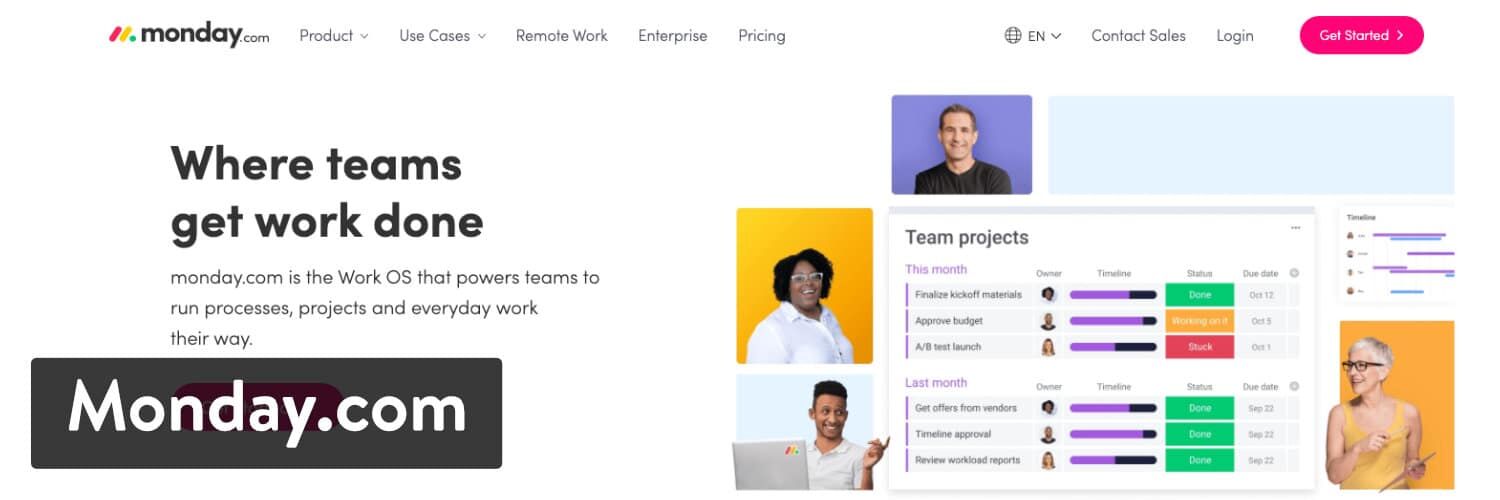The height and width of the screenshot is (500, 1500).
Task: Click the Get Started button
Action: [x=1361, y=35]
